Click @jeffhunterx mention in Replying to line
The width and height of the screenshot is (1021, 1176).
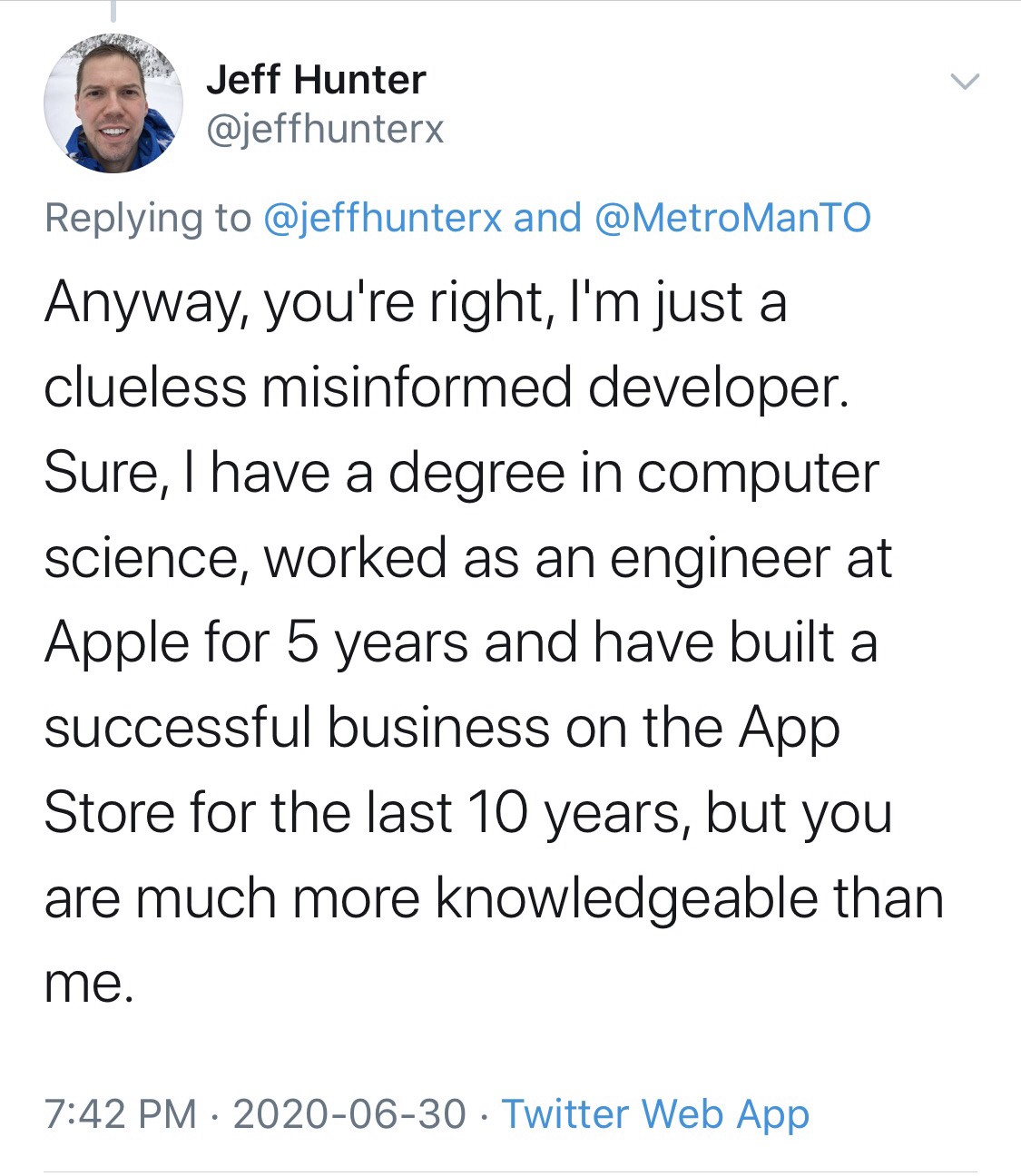(382, 218)
